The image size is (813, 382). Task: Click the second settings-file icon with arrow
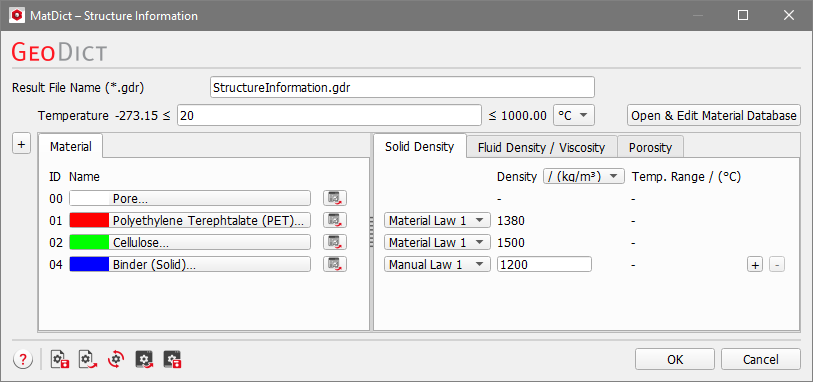[88, 359]
